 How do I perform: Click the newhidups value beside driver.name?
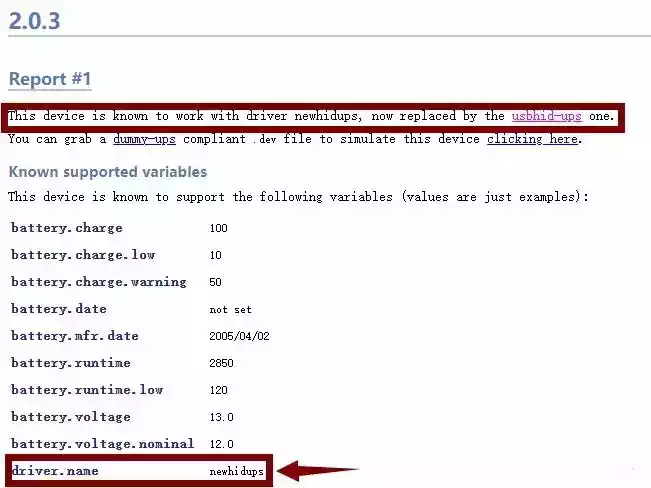tap(237, 470)
